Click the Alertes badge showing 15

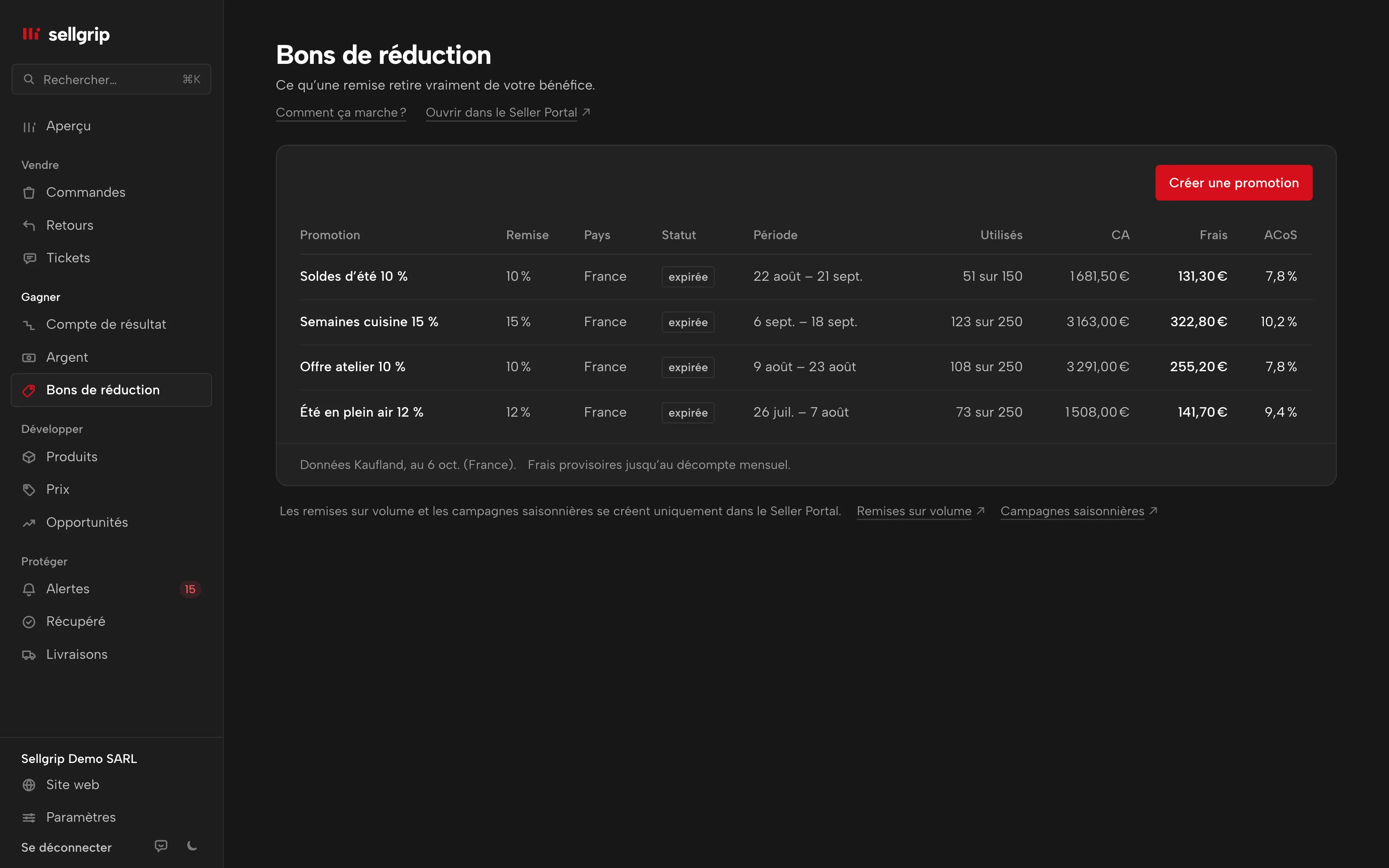pos(190,589)
